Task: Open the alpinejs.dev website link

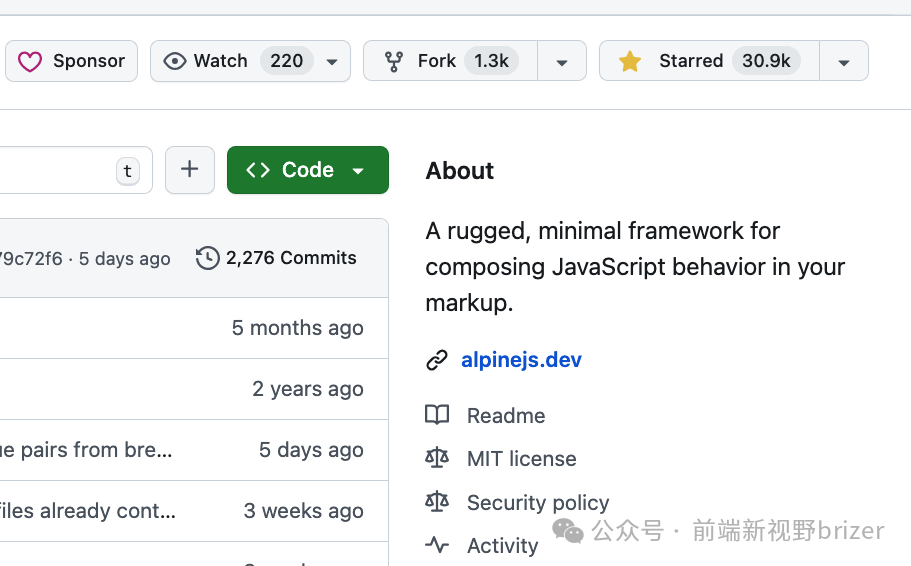Action: pos(521,360)
